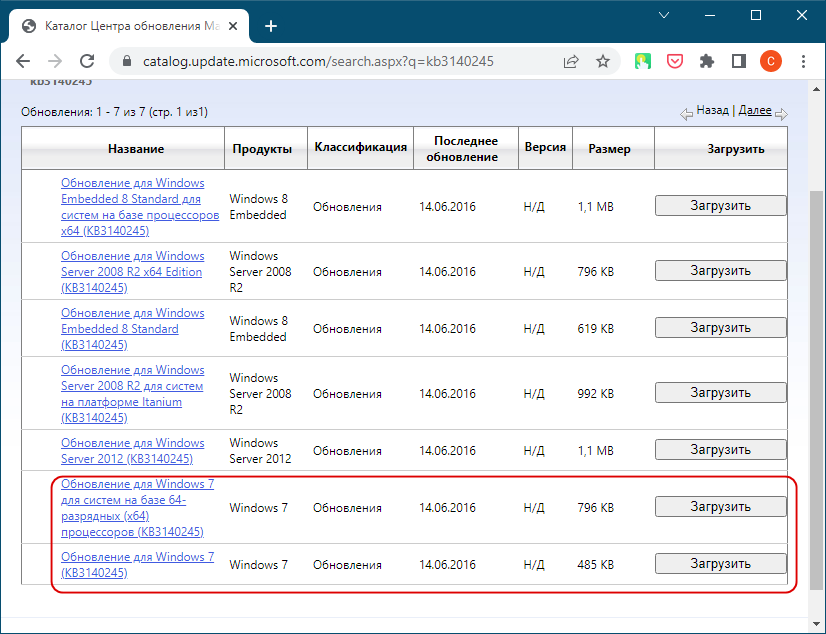This screenshot has width=826, height=634.
Task: Open Windows Server 2008 R2 Itanium update link
Action: 132,394
